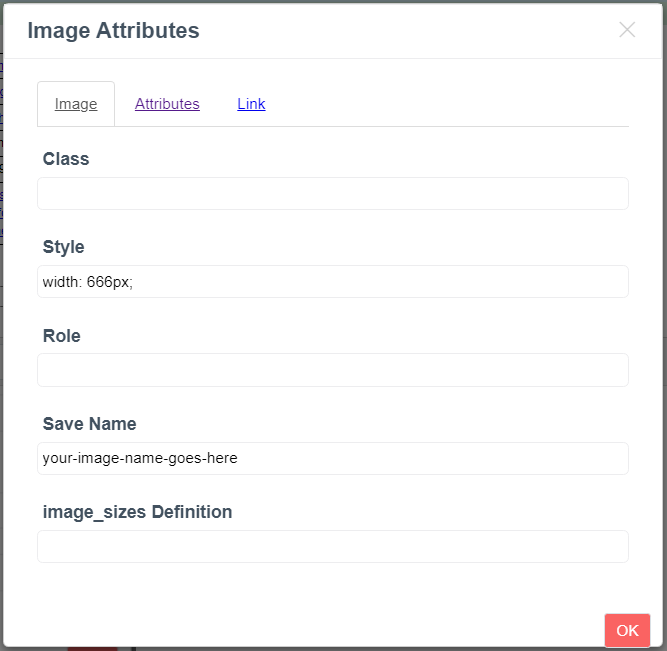Focus the image_sizes Definition input box

click(x=332, y=546)
